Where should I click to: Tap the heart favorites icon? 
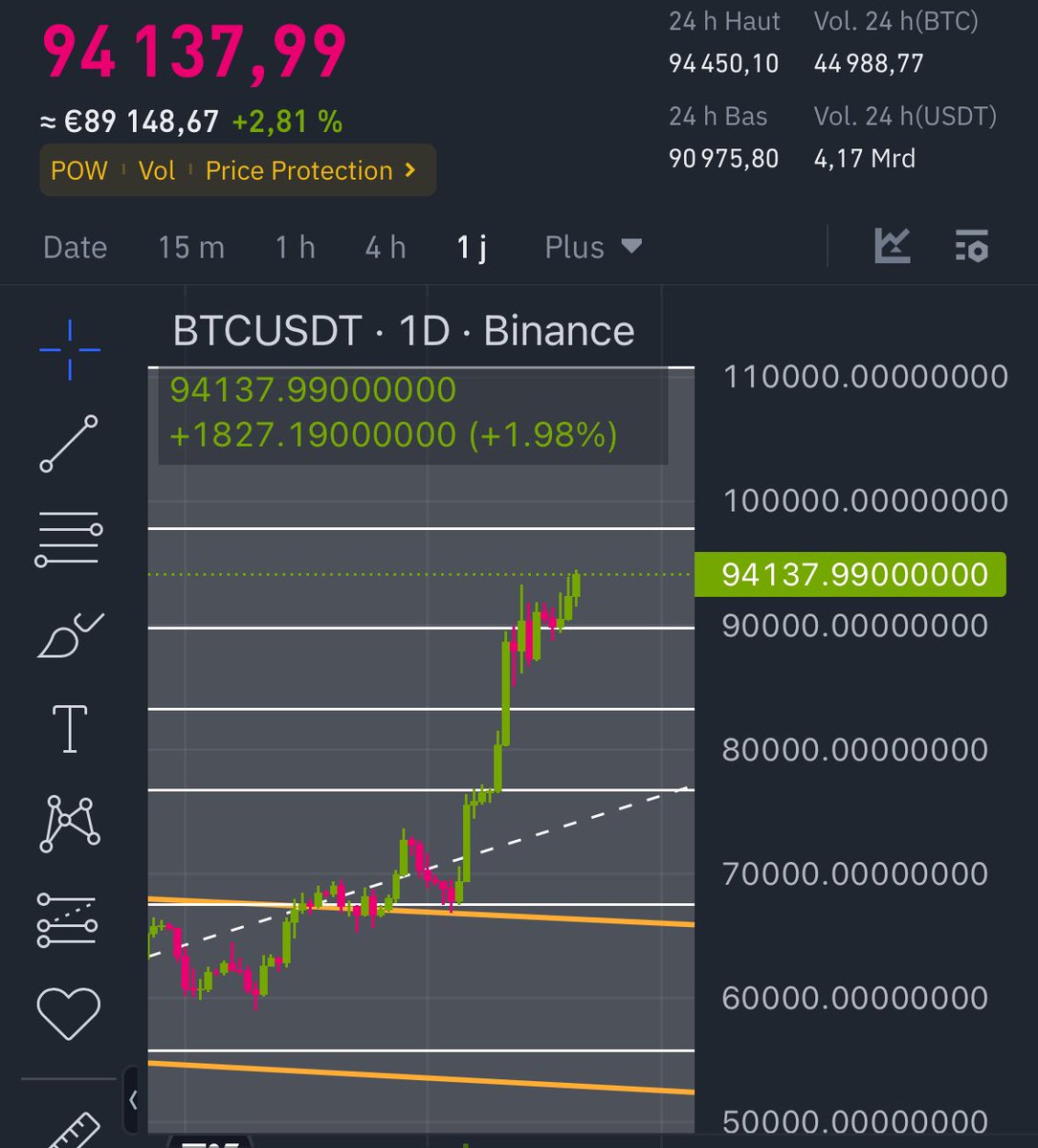pyautogui.click(x=68, y=1013)
